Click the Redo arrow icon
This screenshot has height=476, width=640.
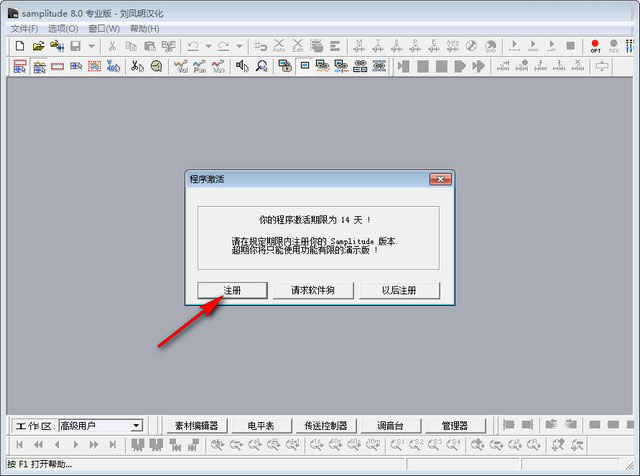pyautogui.click(x=224, y=46)
